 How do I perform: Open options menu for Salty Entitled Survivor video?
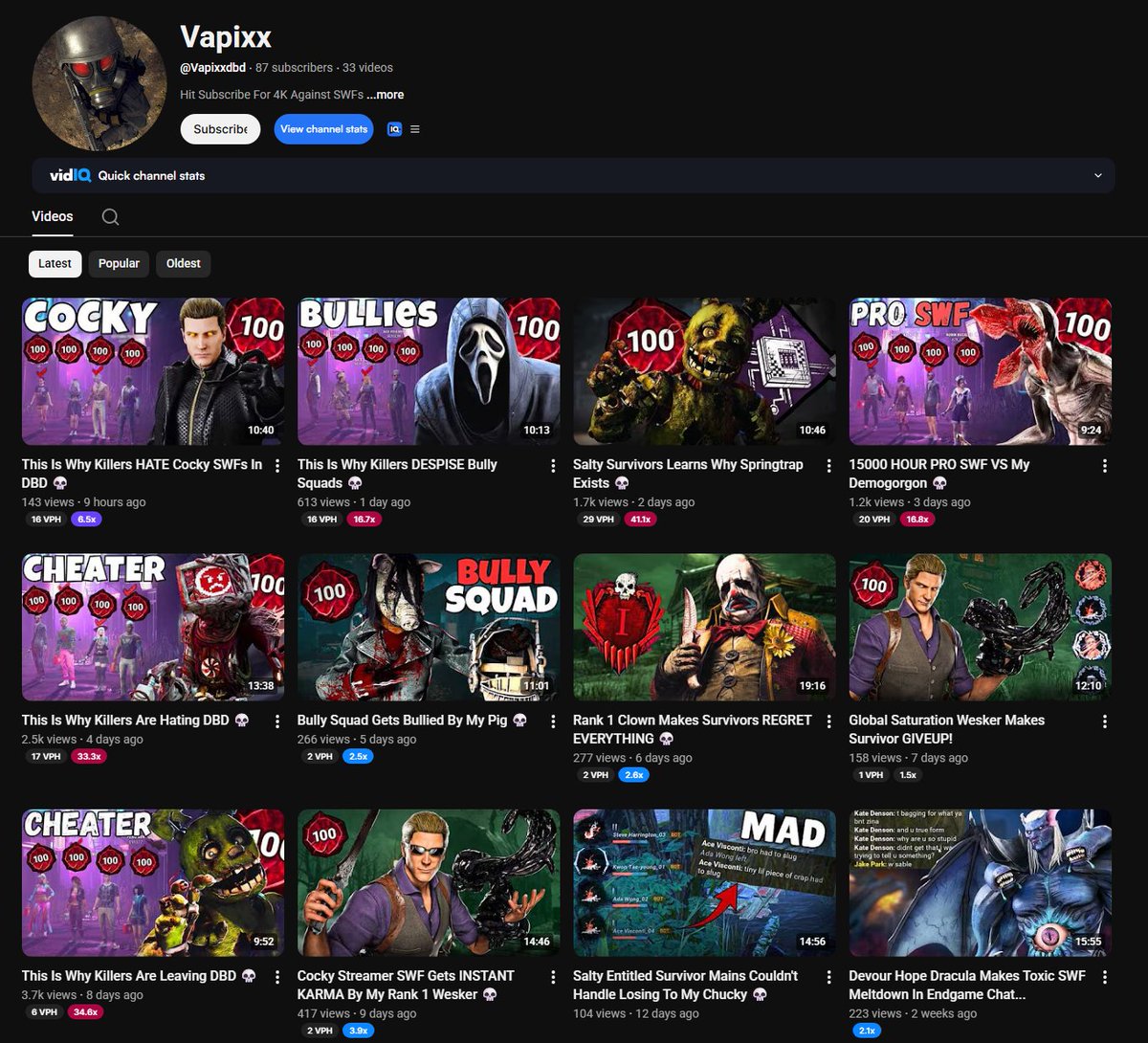click(828, 977)
